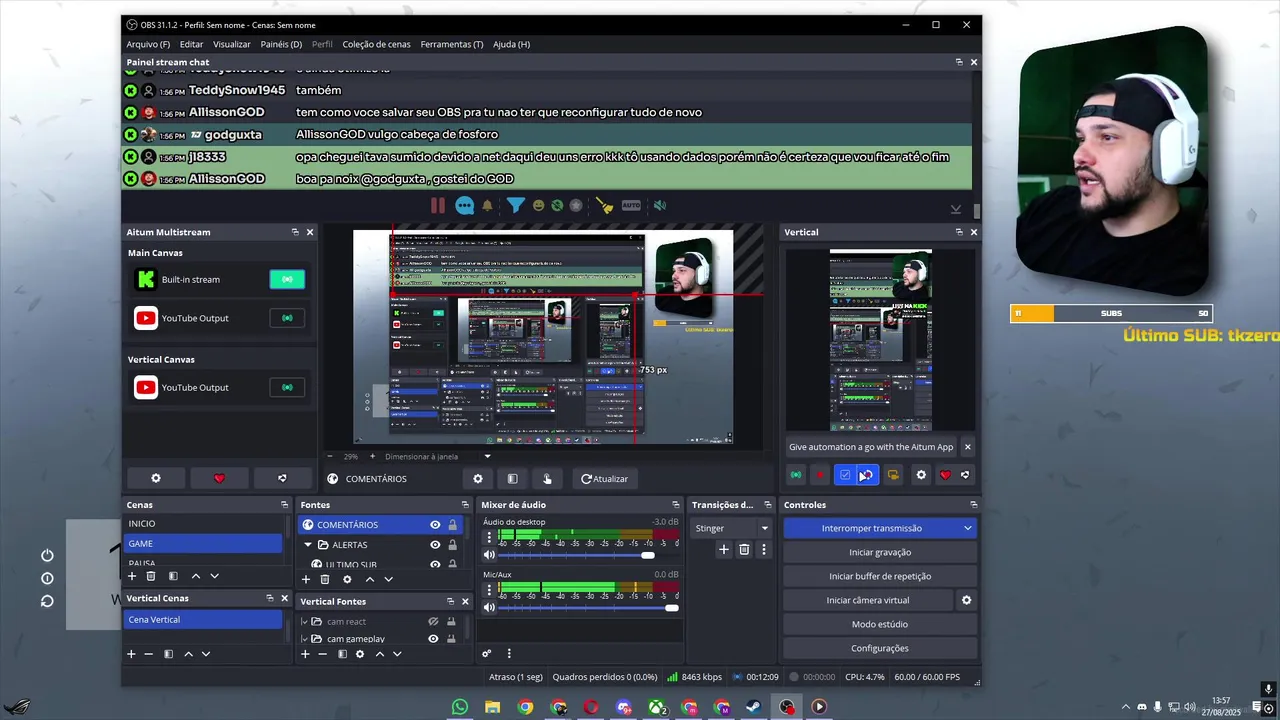Move scene down with Cenas down arrow

[x=214, y=576]
